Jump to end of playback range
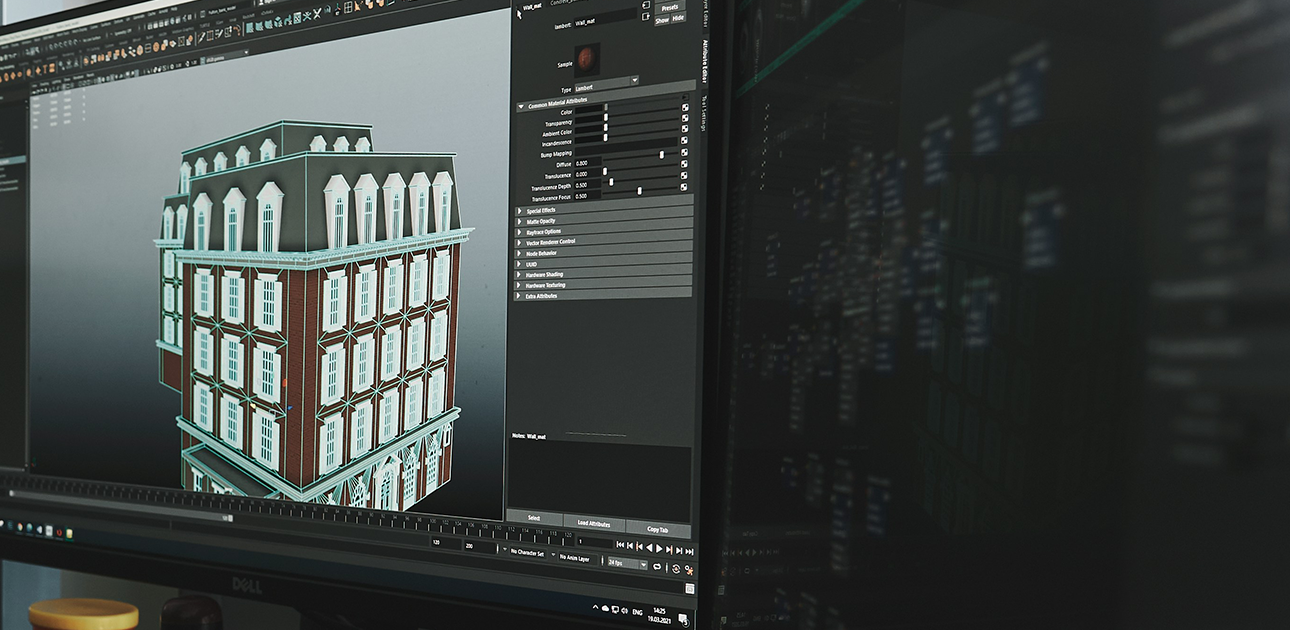Viewport: 1290px width, 630px height. [x=688, y=550]
